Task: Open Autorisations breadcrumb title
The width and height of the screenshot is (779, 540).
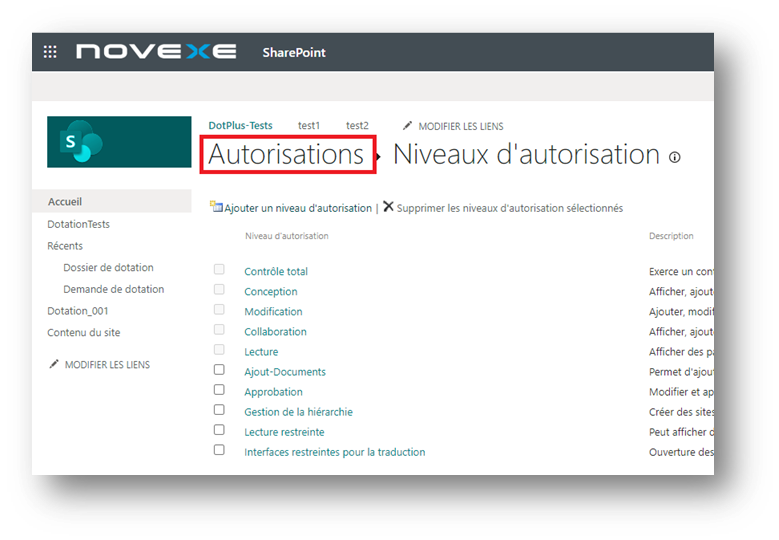Action: coord(286,155)
